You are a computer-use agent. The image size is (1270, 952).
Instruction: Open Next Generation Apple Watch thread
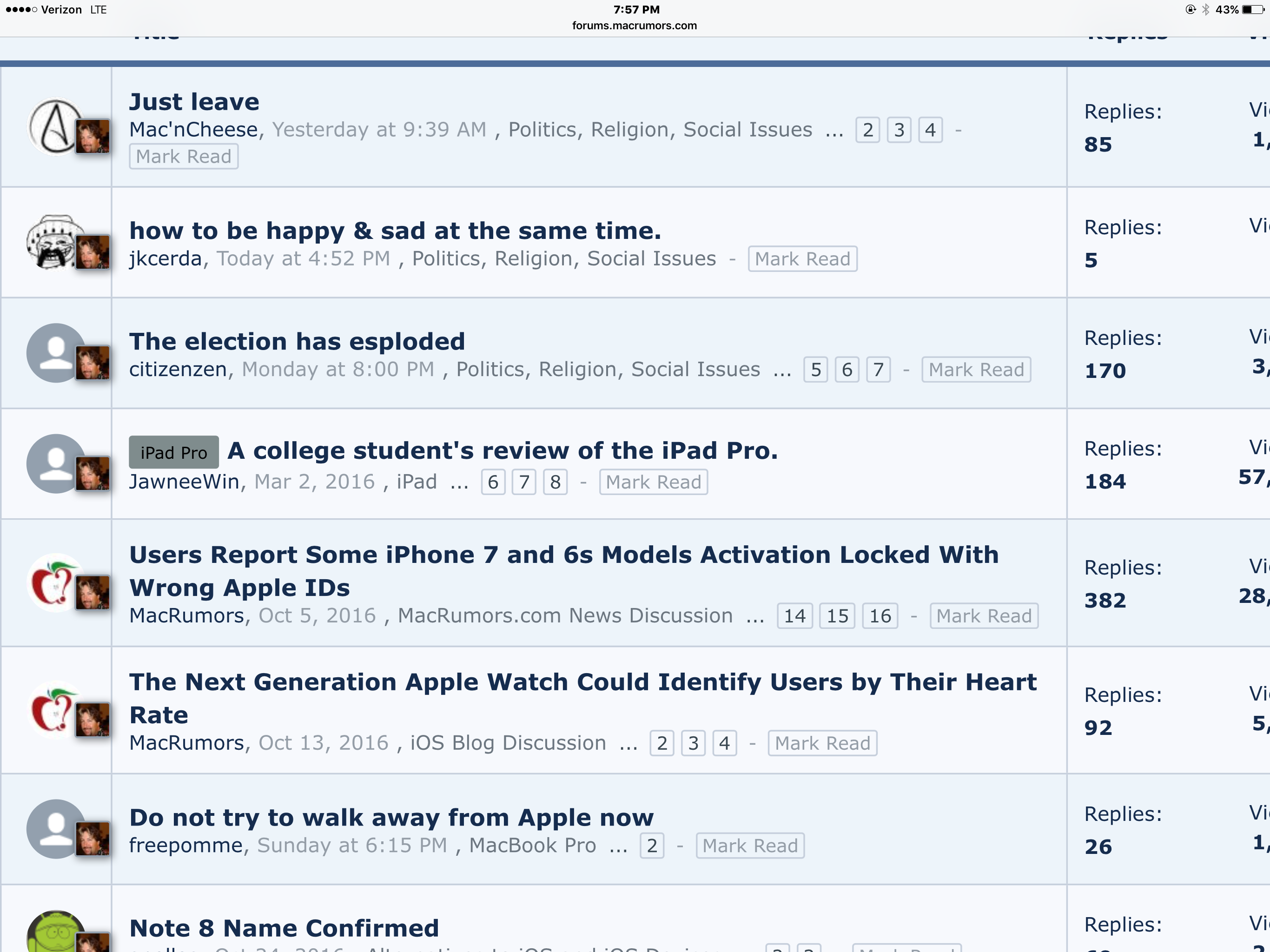coord(583,698)
